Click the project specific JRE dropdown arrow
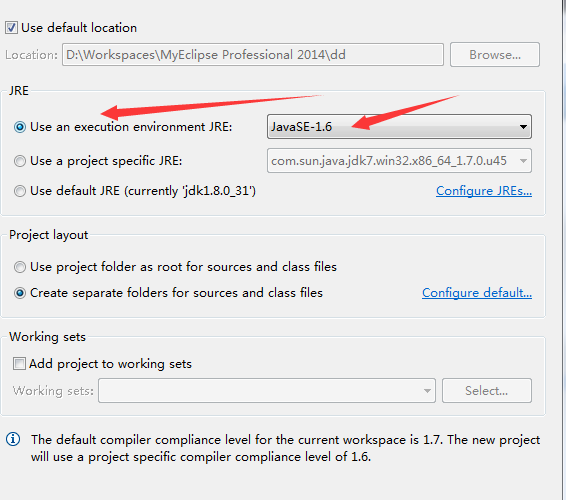The width and height of the screenshot is (566, 500). (523, 161)
